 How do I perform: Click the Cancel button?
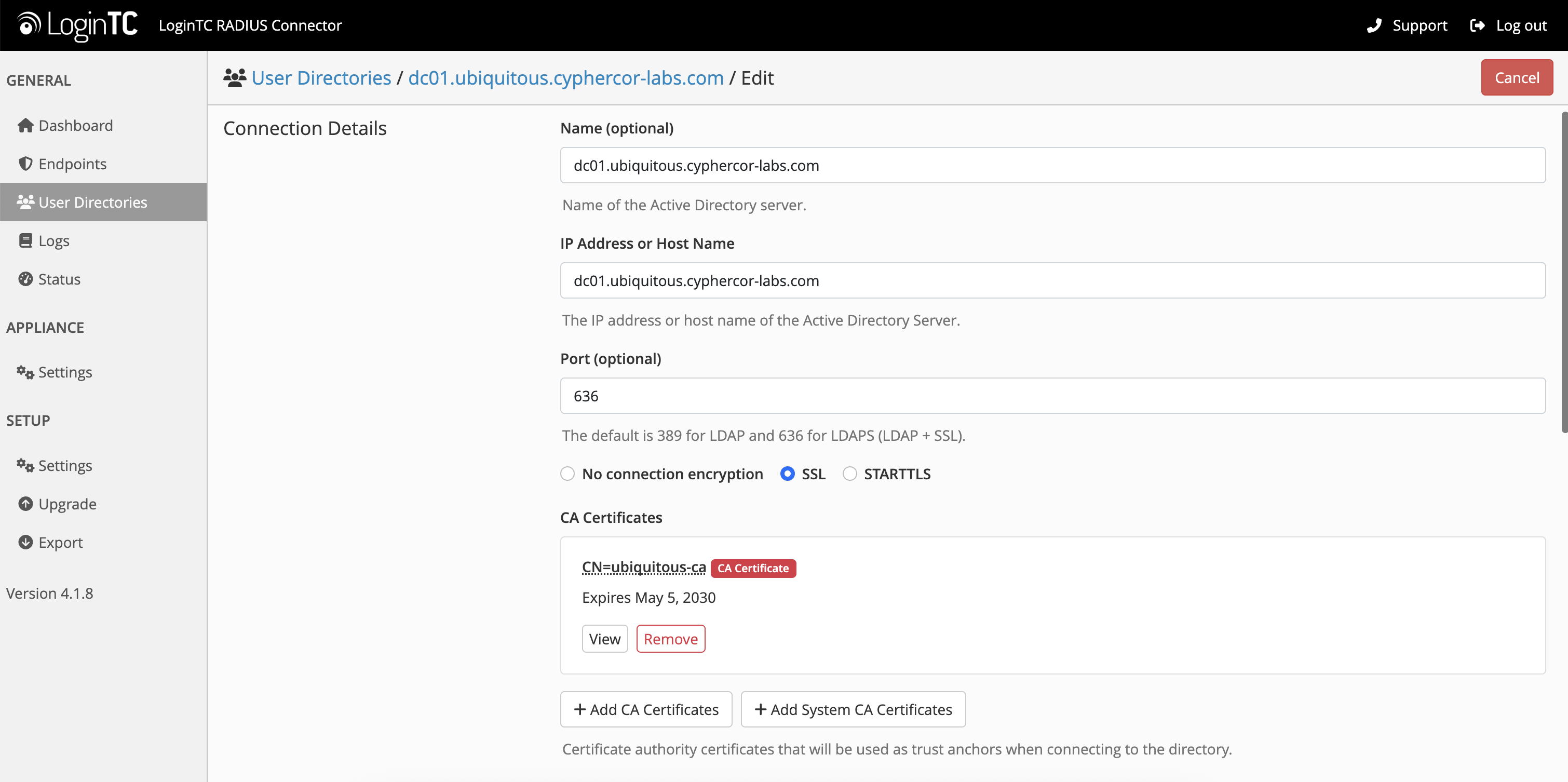tap(1516, 77)
